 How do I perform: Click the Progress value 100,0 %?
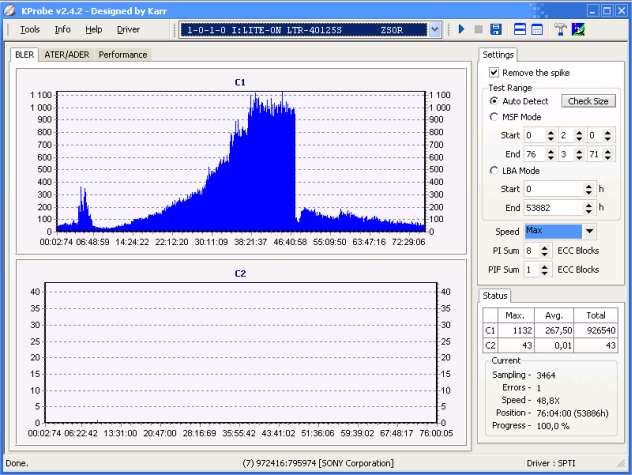point(553,426)
